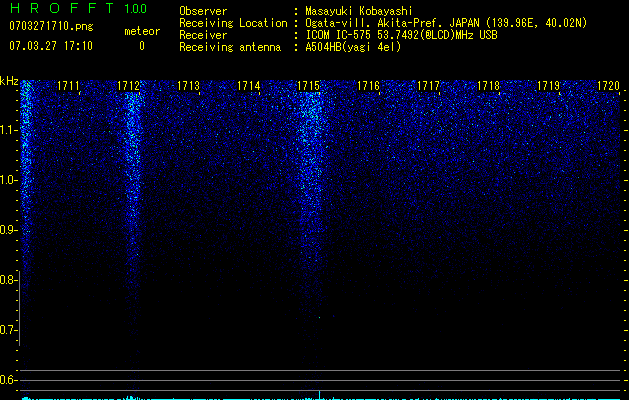Image resolution: width=629 pixels, height=400 pixels.
Task: Select the file name 0703271710.png
Action: click(51, 27)
